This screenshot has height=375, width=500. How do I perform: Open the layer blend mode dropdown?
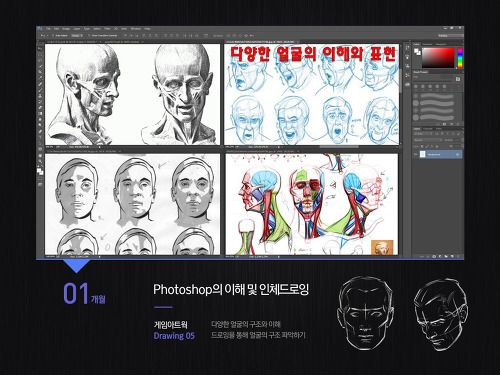coord(428,140)
